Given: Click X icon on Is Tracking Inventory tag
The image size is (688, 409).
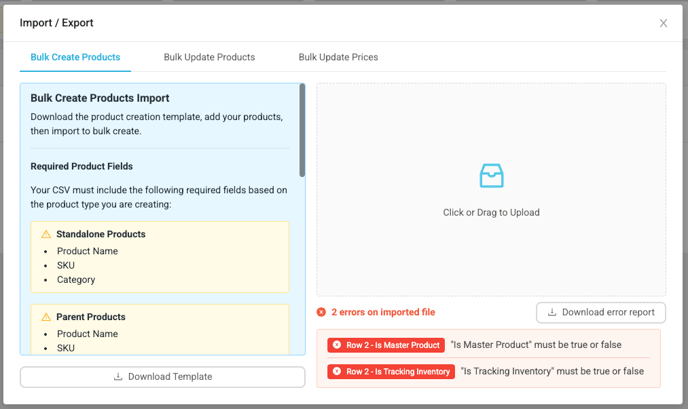Looking at the screenshot, I should 337,371.
